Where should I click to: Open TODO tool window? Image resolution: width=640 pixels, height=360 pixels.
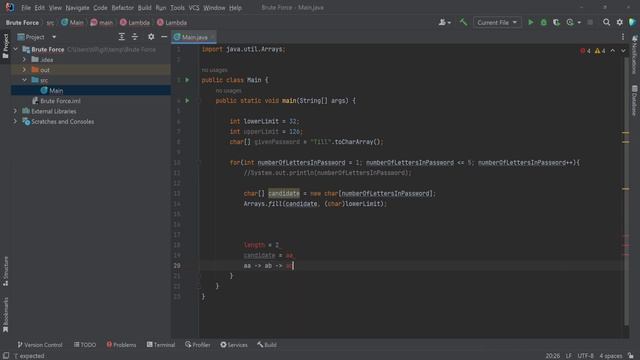point(85,345)
